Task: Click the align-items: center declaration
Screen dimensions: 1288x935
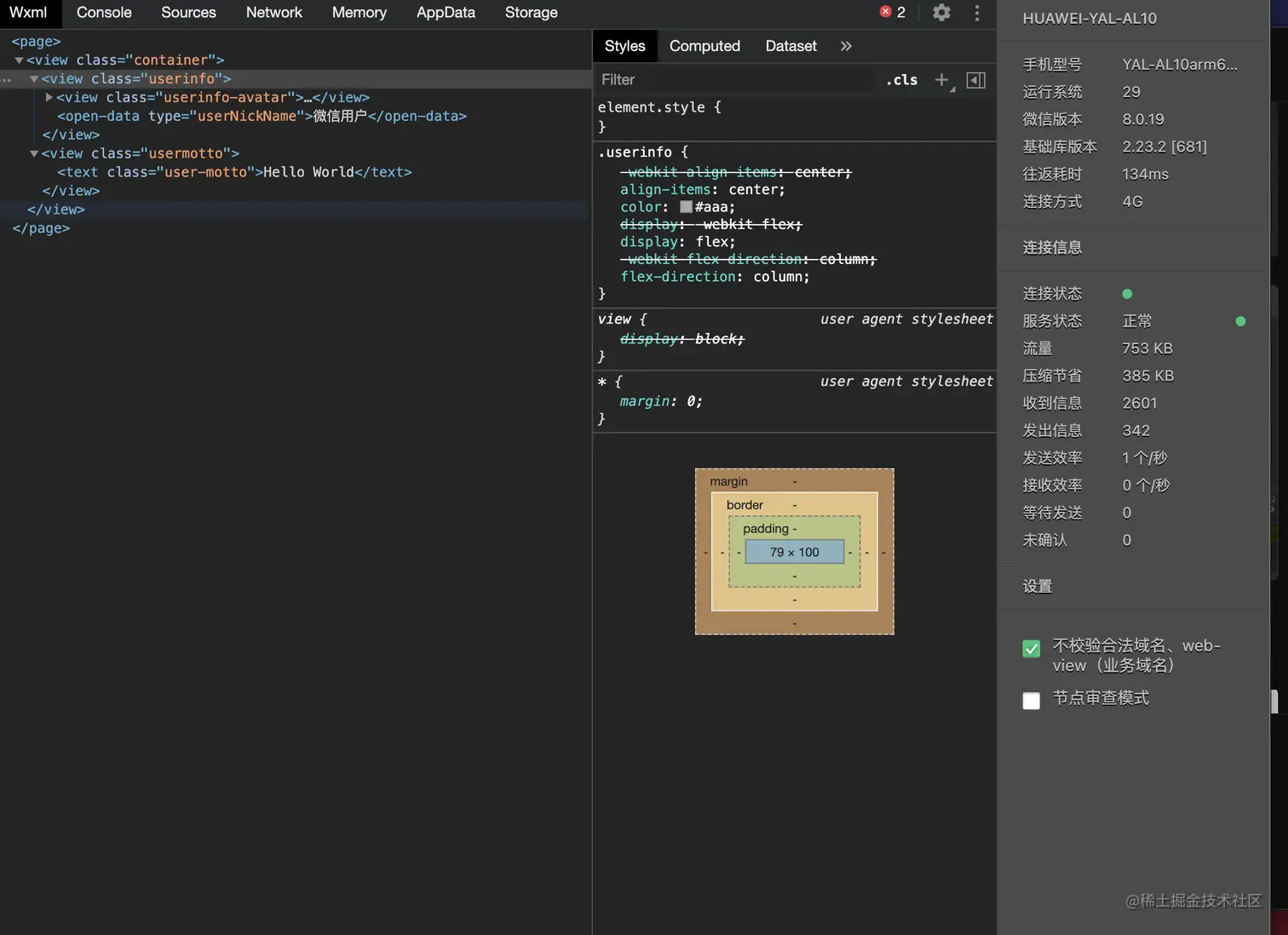Action: click(x=703, y=190)
